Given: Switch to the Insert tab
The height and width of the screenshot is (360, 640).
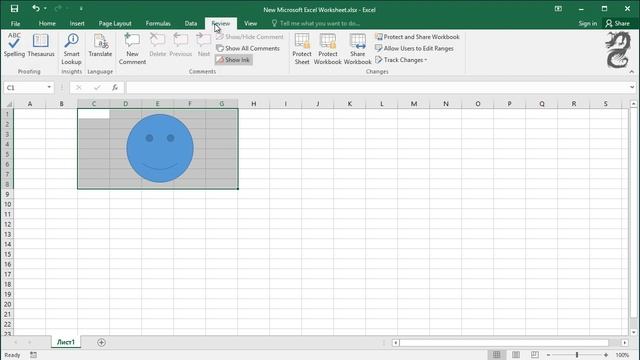Looking at the screenshot, I should (x=77, y=23).
